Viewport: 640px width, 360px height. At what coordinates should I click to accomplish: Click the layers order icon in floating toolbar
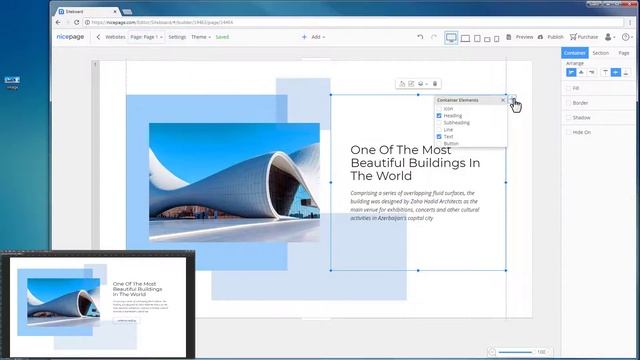(420, 84)
